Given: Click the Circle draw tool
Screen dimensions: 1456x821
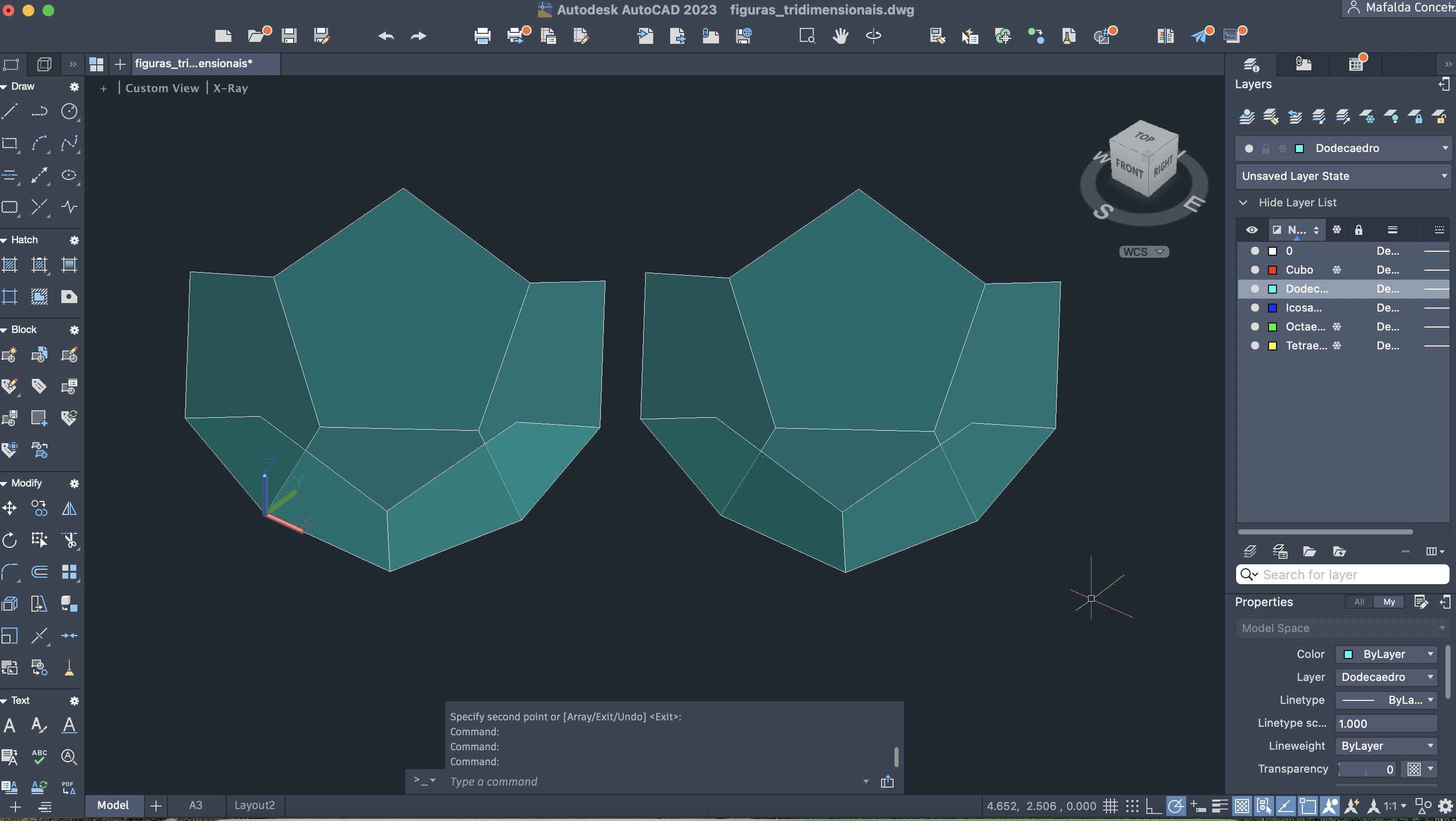Looking at the screenshot, I should click(x=69, y=111).
